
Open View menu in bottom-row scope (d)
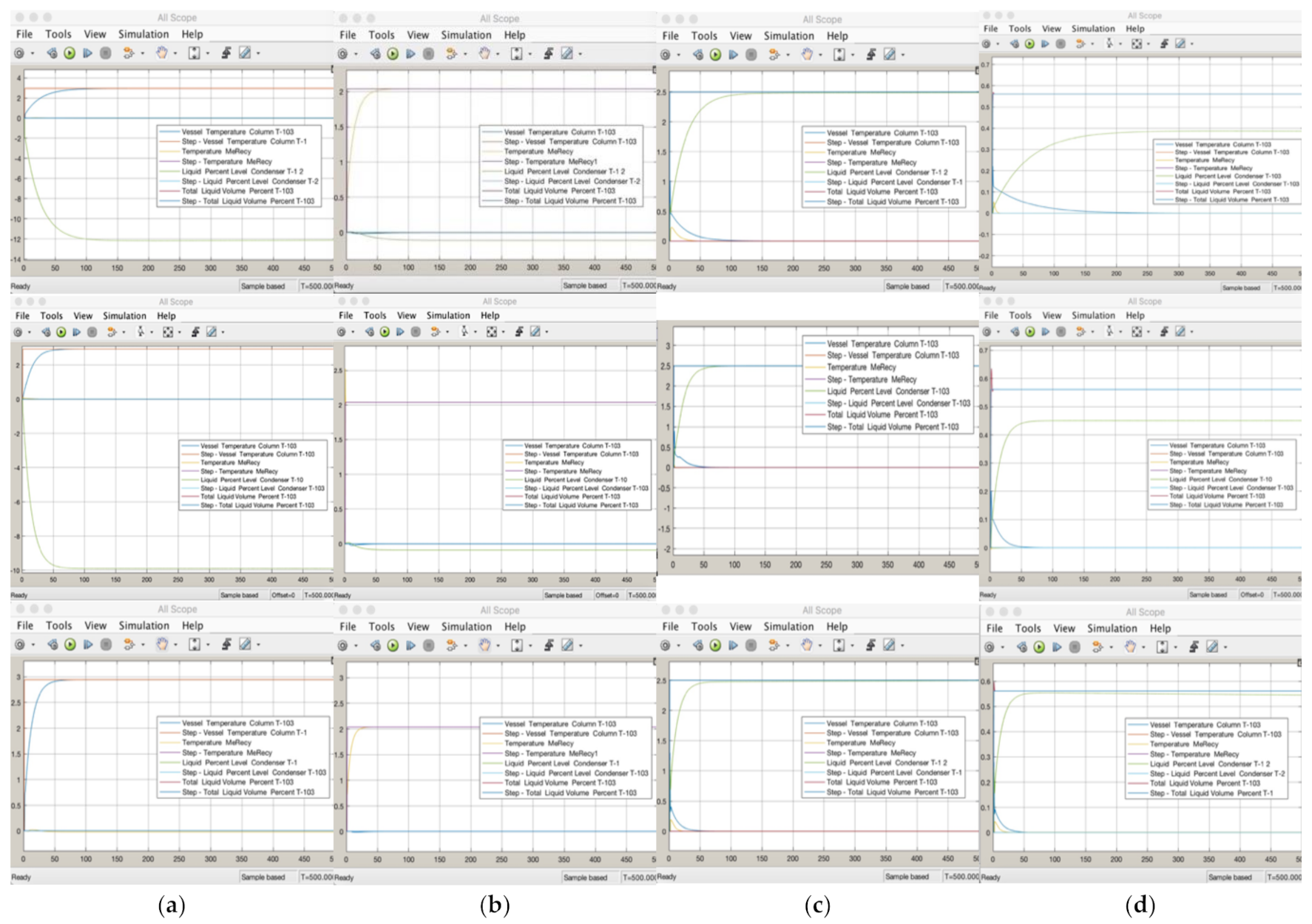1064,628
